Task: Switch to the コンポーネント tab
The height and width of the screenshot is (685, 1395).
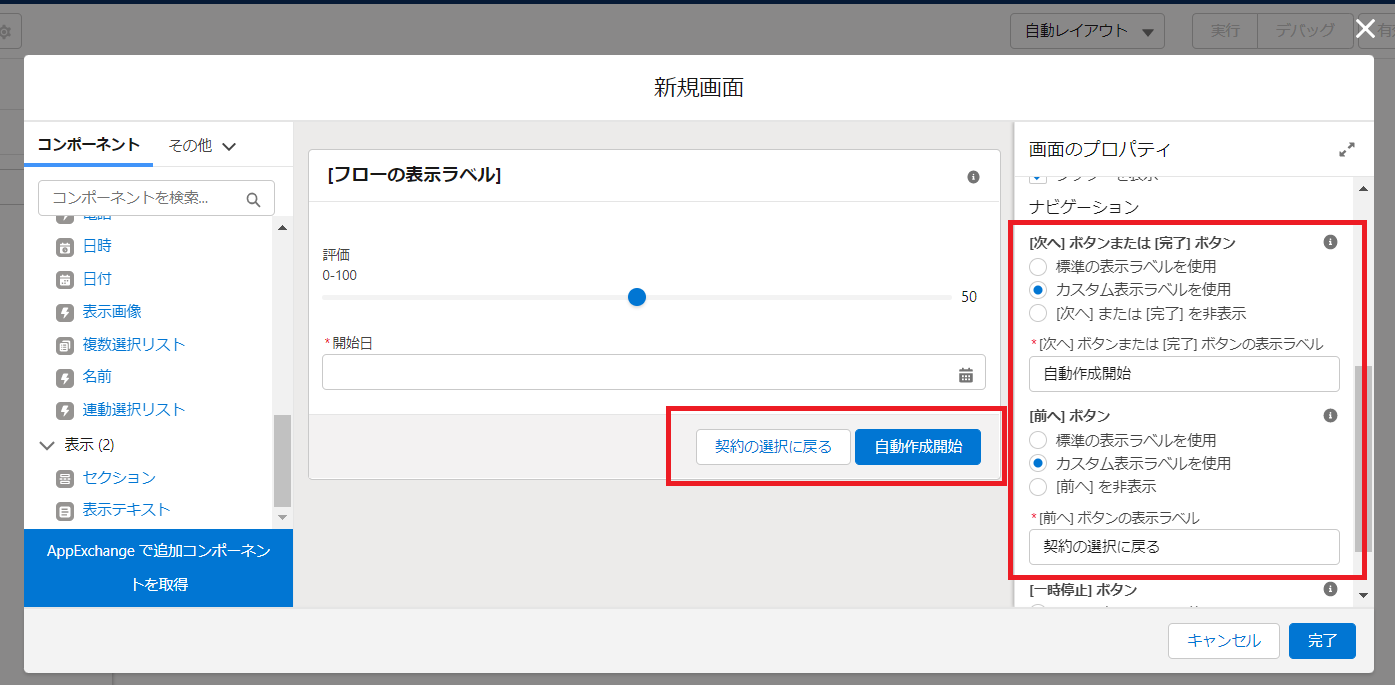Action: tap(88, 145)
